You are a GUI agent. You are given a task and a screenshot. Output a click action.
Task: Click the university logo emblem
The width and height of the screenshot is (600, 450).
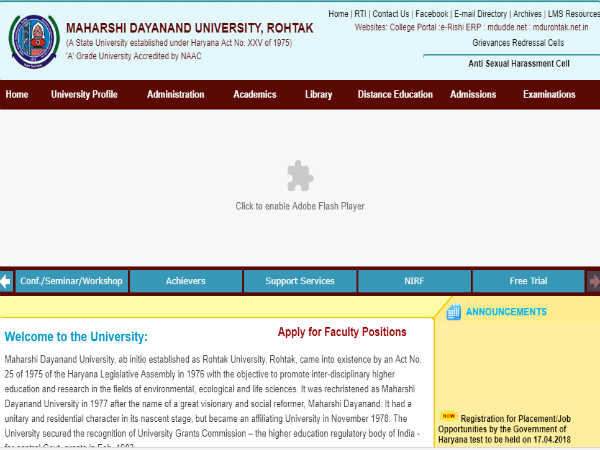[x=33, y=41]
